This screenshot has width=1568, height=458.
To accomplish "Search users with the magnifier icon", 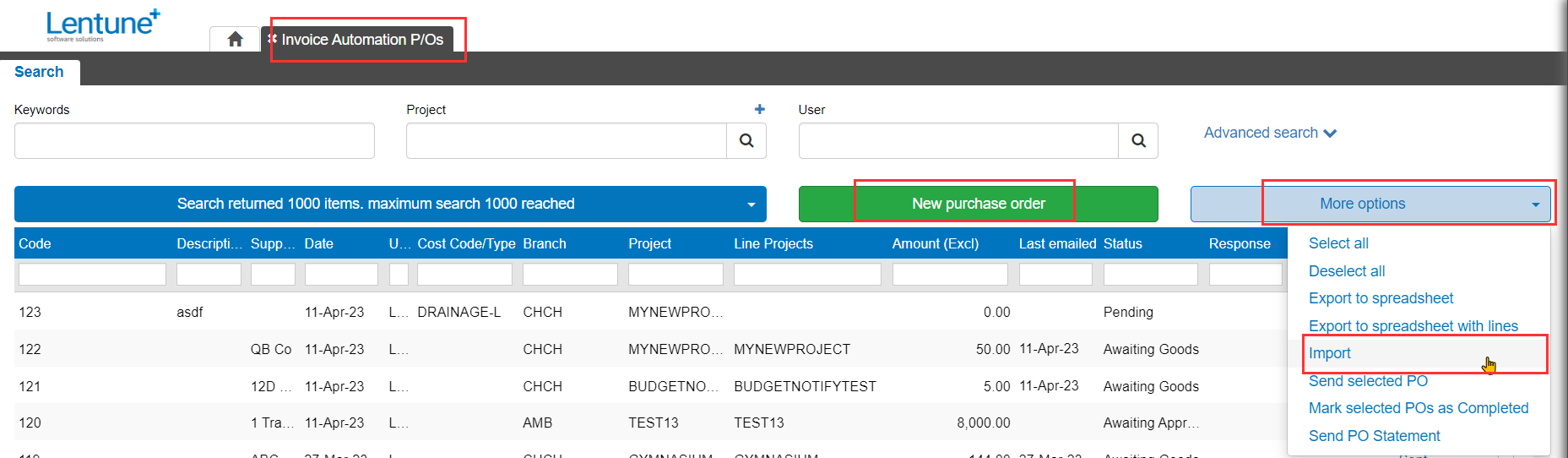I will tap(1138, 140).
